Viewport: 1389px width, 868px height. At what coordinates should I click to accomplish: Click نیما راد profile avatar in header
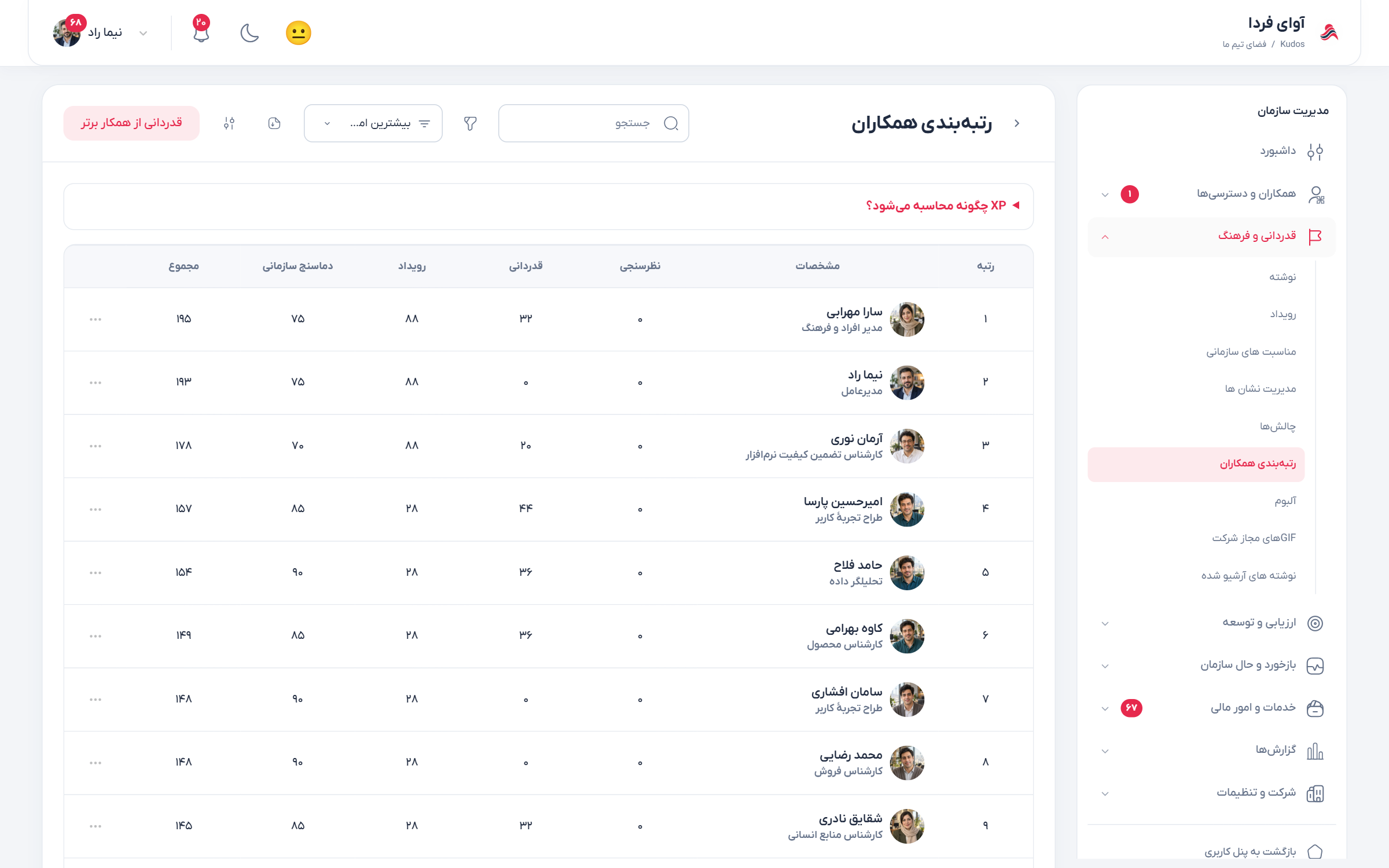(67, 33)
